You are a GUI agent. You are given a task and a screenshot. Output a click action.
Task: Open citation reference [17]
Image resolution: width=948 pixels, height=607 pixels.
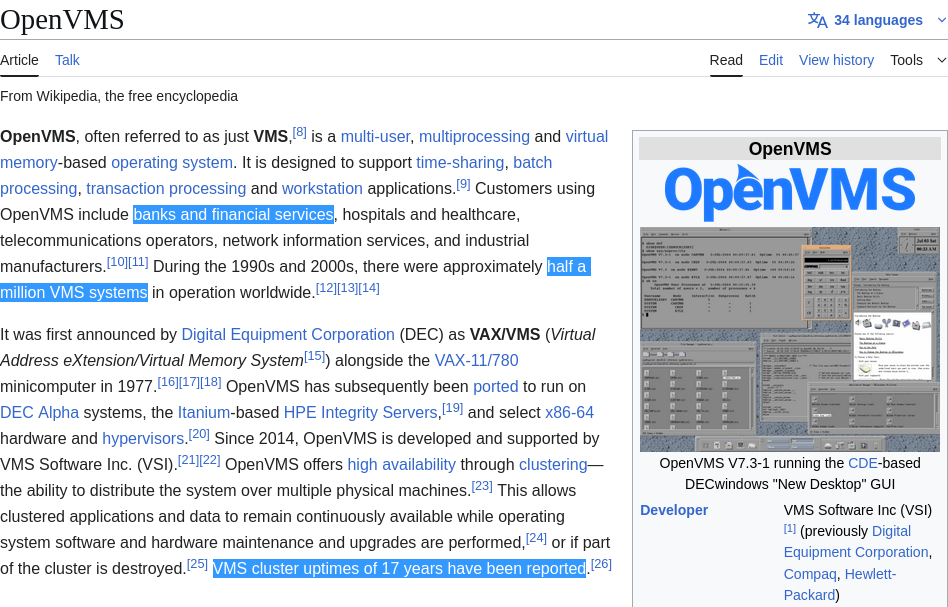tap(189, 382)
